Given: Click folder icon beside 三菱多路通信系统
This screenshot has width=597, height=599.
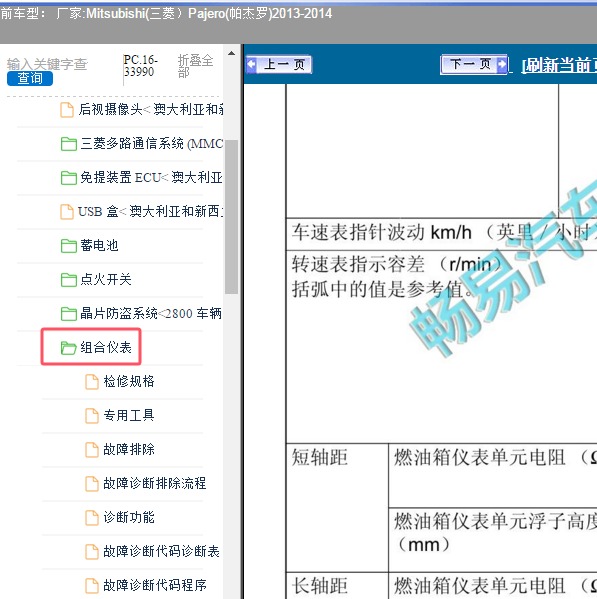Looking at the screenshot, I should pos(69,144).
